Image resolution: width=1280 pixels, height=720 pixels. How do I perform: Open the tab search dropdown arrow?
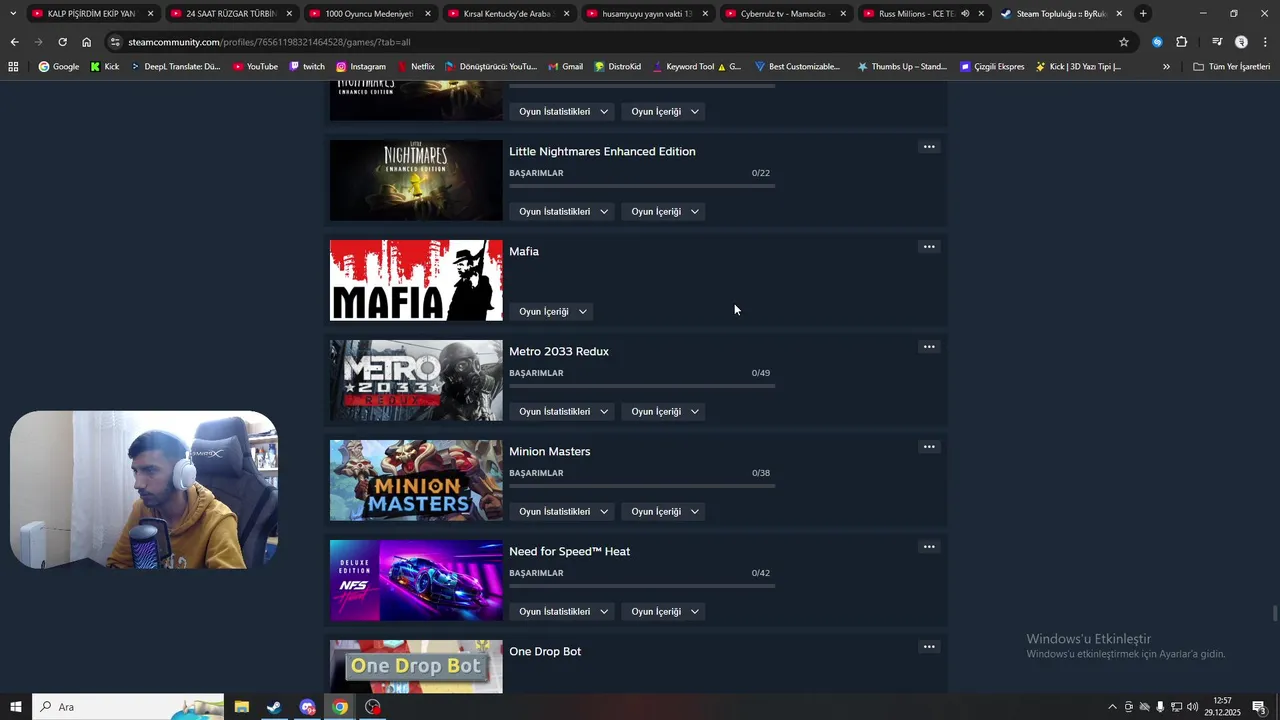(x=13, y=14)
